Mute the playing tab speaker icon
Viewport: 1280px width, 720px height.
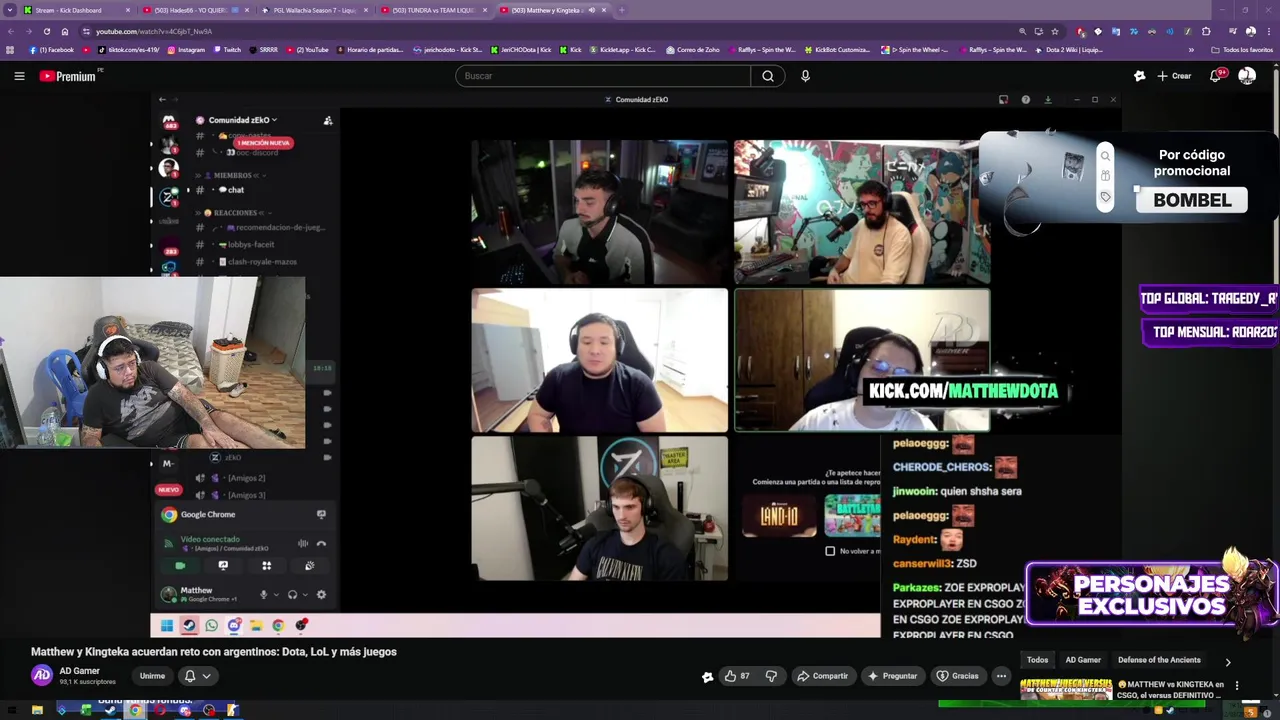pyautogui.click(x=592, y=10)
